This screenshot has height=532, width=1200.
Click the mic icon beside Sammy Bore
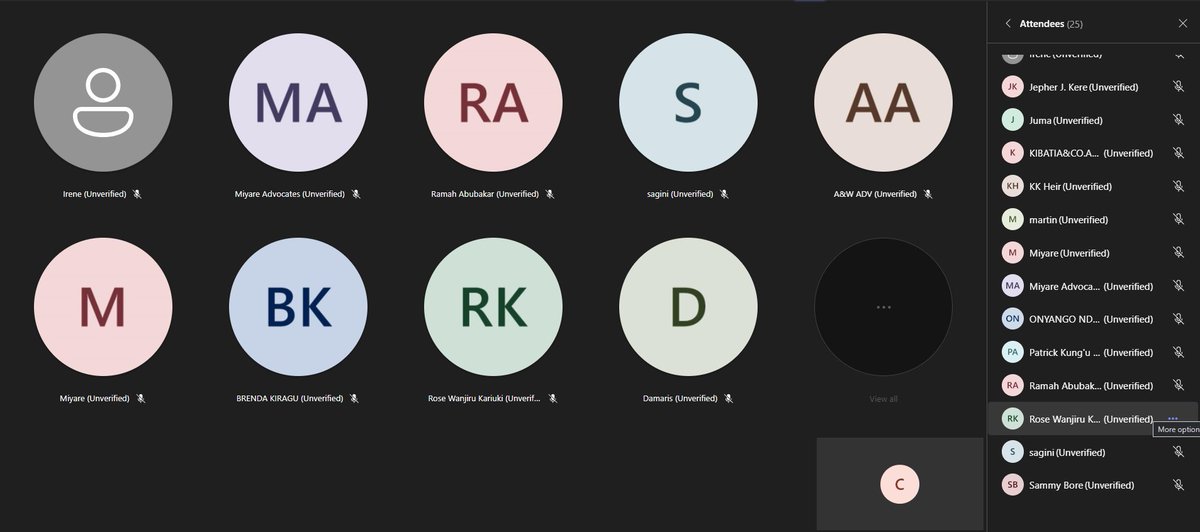click(x=1178, y=485)
